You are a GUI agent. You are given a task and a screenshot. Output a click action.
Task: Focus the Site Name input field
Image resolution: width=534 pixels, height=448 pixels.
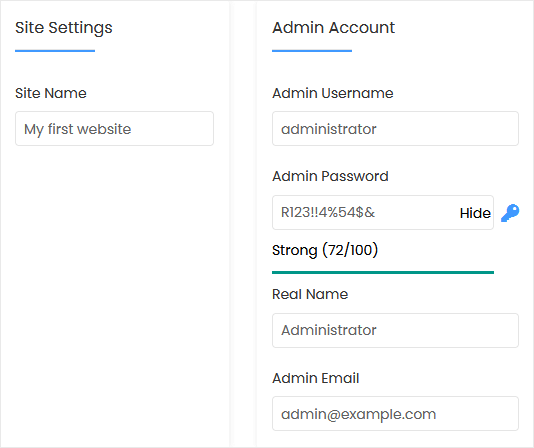coord(114,128)
